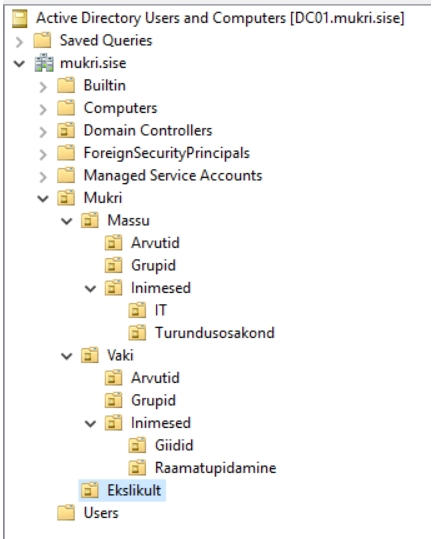The image size is (434, 539).
Task: Collapse the Inimesed node under Massu
Action: [x=90, y=288]
